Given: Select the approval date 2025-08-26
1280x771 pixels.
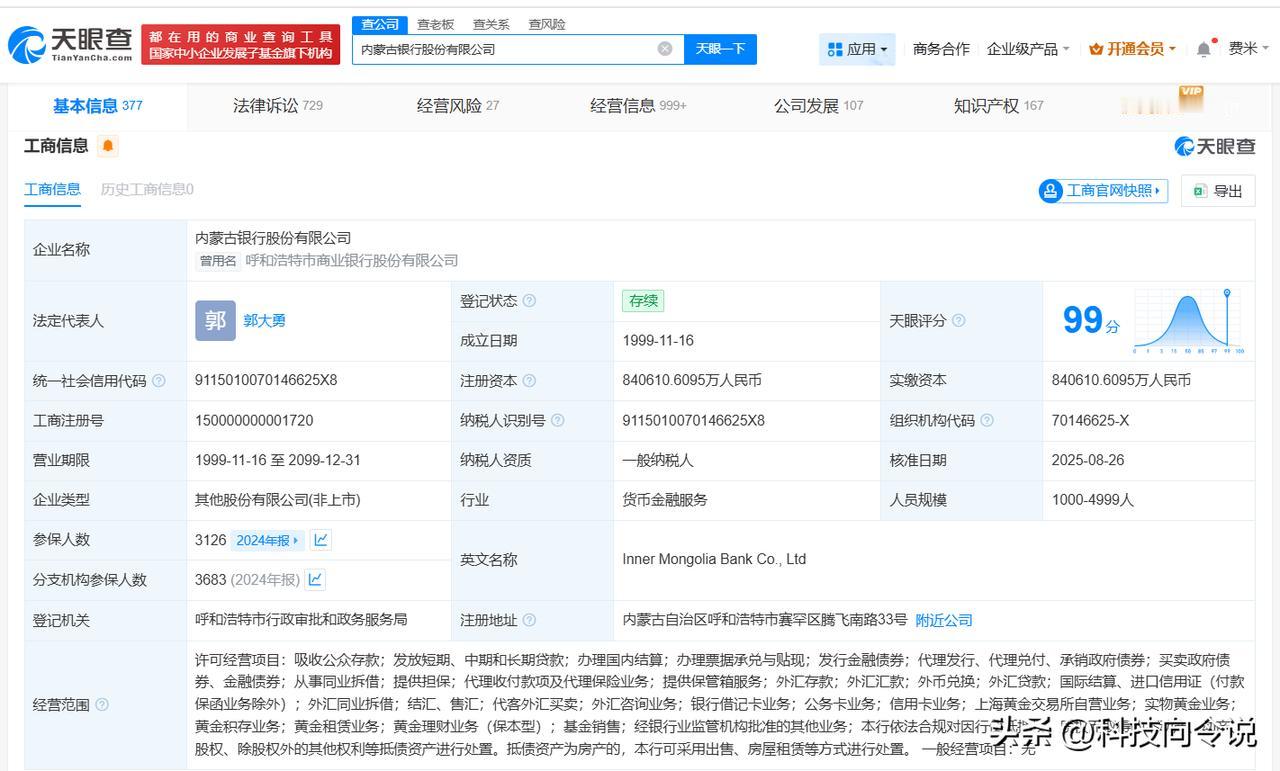Looking at the screenshot, I should (x=1088, y=460).
